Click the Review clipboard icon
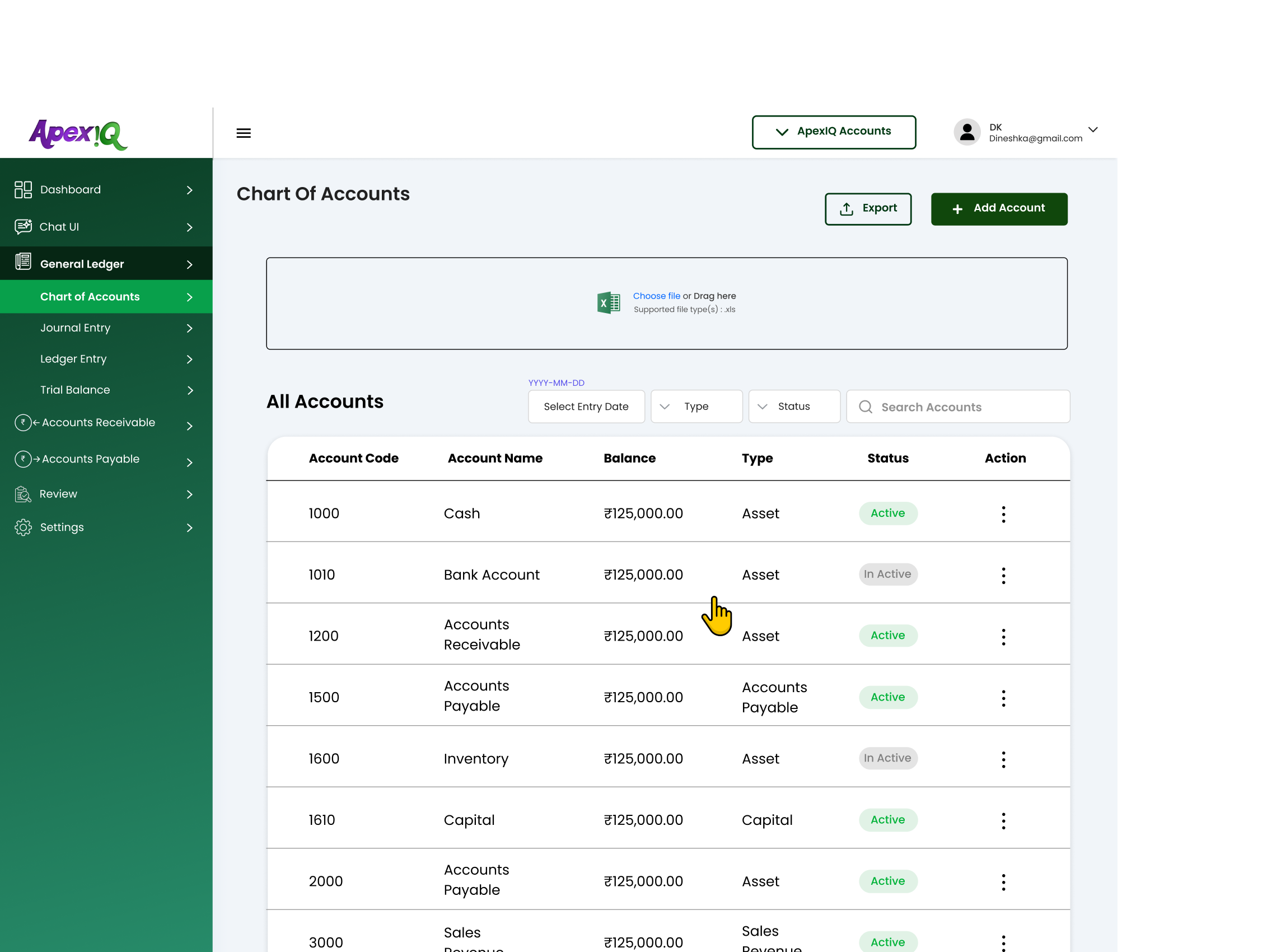1281x952 pixels. point(23,494)
